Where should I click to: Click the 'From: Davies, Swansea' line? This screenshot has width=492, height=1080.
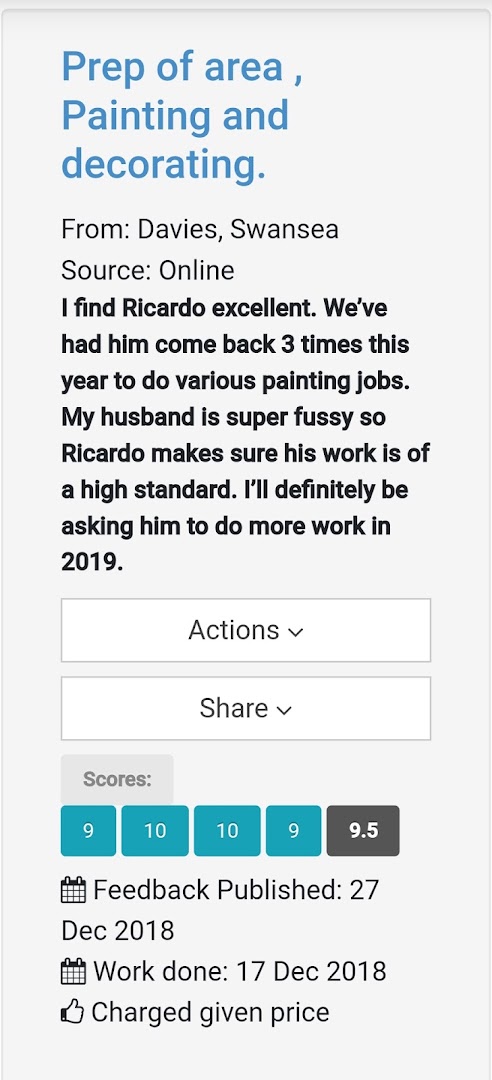tap(200, 229)
